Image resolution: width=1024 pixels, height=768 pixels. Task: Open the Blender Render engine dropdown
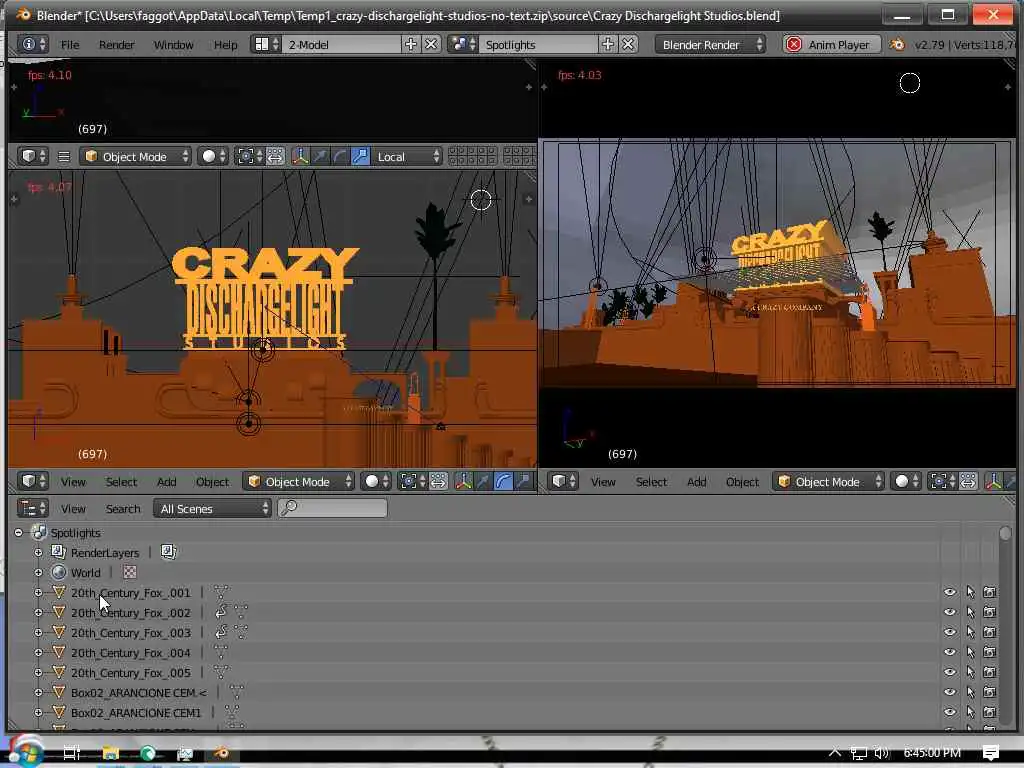tap(710, 44)
